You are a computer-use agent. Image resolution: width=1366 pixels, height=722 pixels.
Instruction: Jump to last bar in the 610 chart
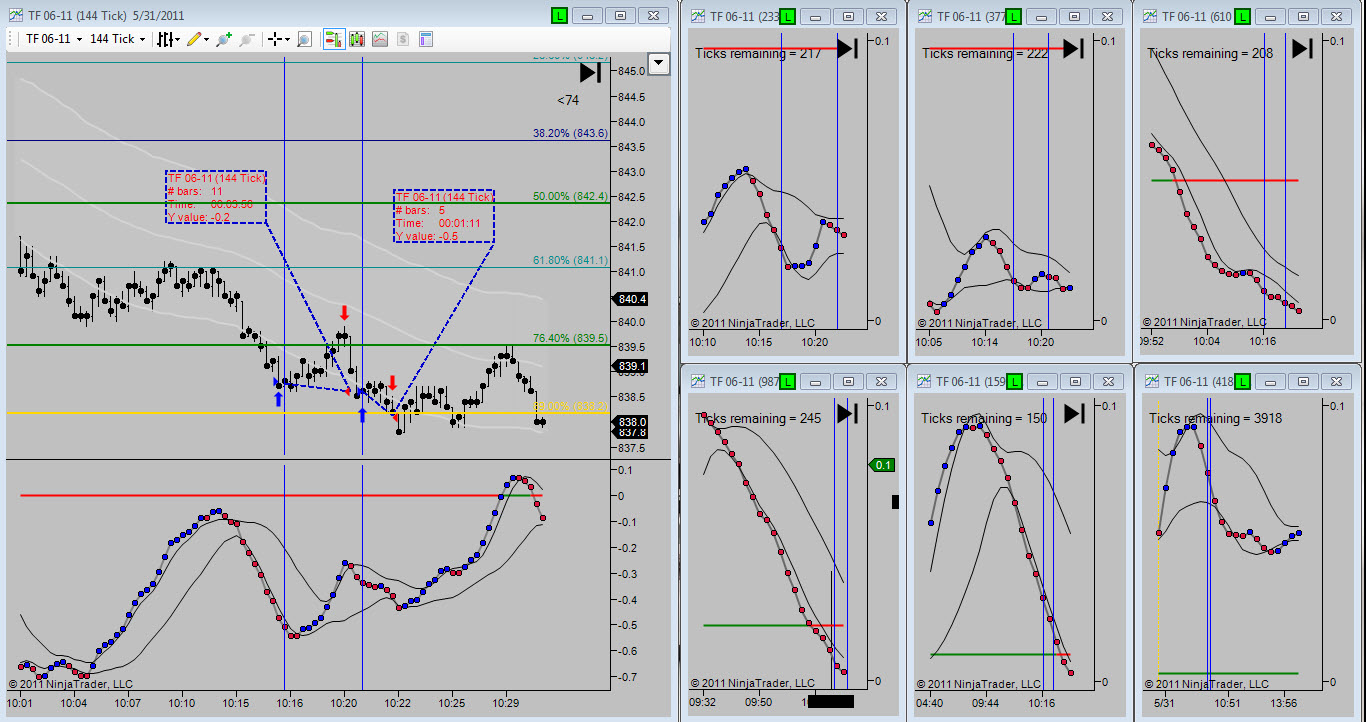click(1302, 48)
